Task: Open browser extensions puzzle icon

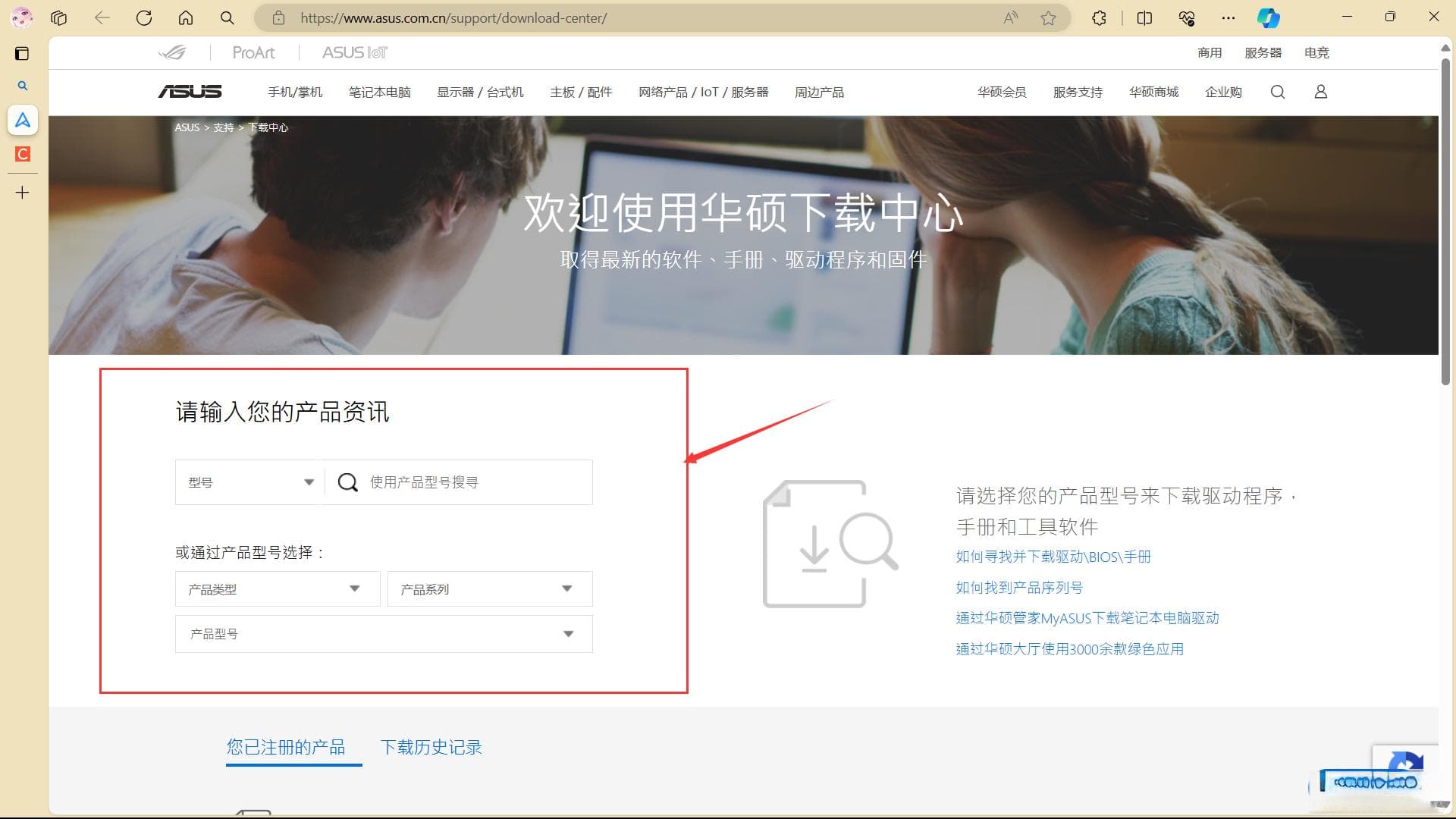Action: tap(1099, 17)
